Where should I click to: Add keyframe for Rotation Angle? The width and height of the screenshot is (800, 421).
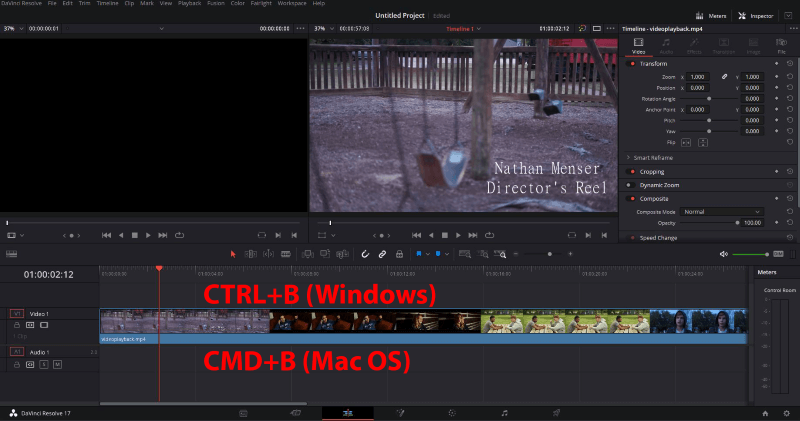[x=777, y=99]
